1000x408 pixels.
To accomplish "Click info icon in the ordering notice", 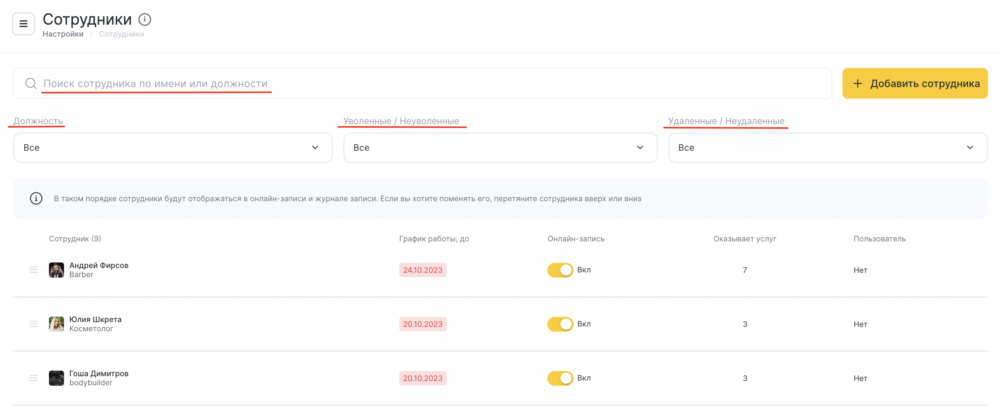I will coord(36,198).
